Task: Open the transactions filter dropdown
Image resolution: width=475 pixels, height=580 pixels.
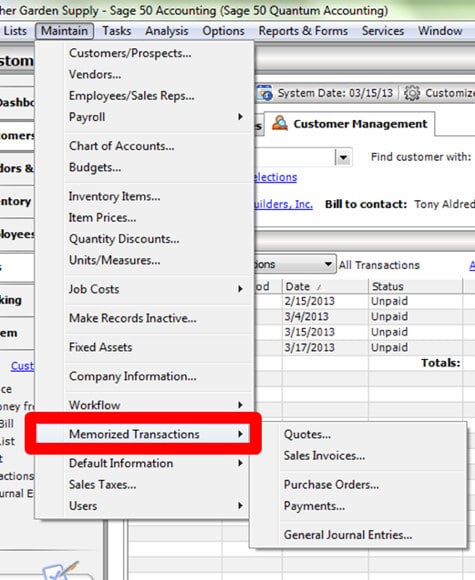Action: tap(328, 264)
